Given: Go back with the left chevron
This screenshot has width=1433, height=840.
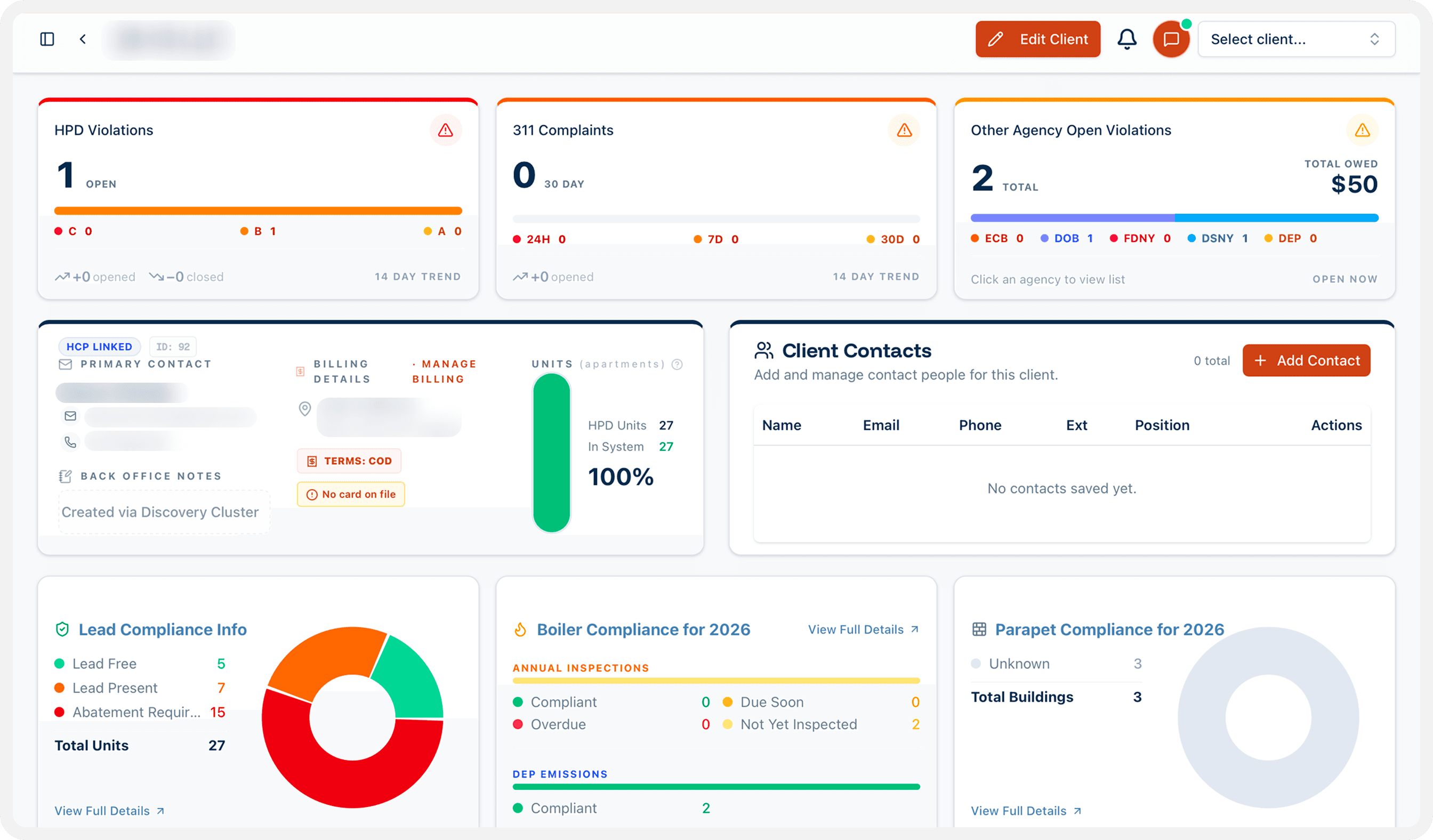Looking at the screenshot, I should 83,39.
